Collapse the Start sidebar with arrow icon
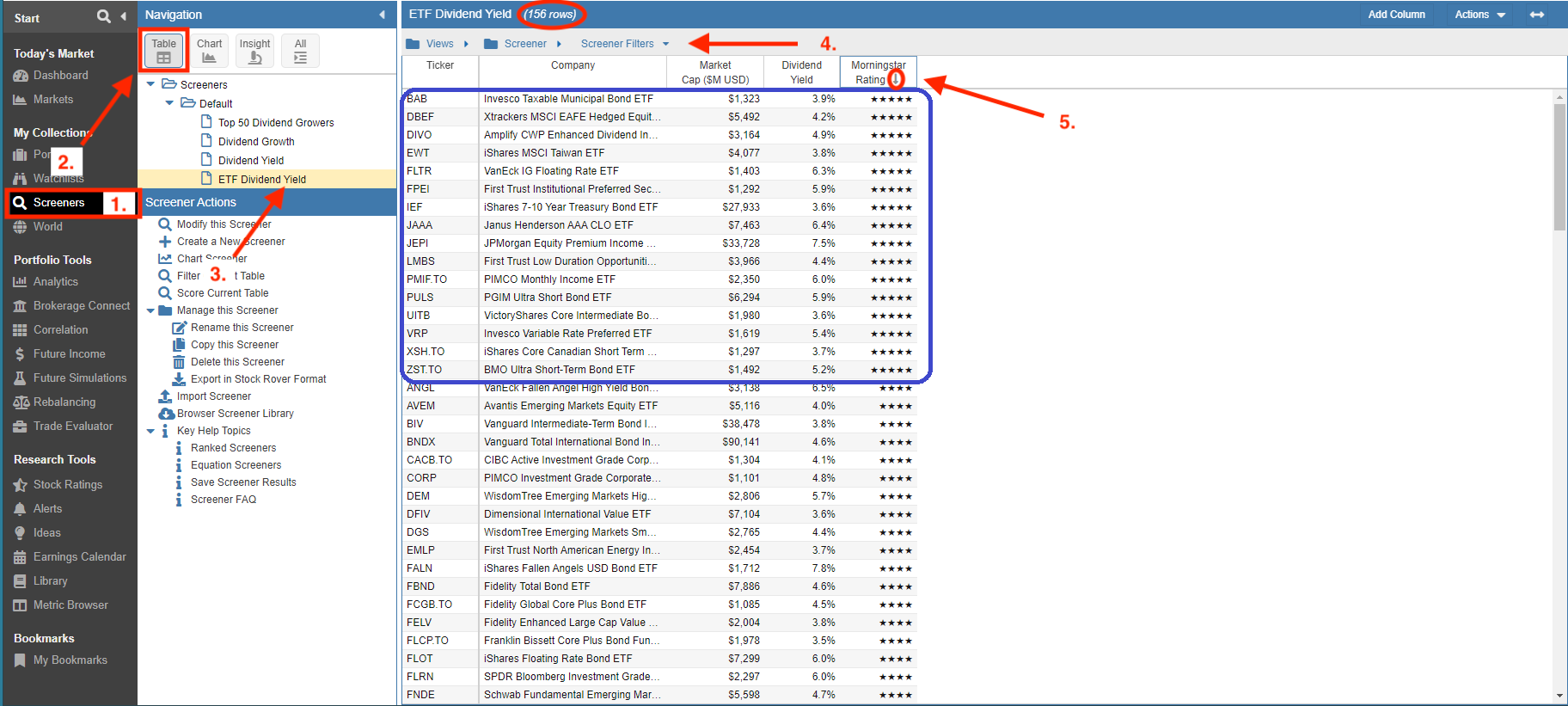This screenshot has height=706, width=1568. tap(124, 16)
